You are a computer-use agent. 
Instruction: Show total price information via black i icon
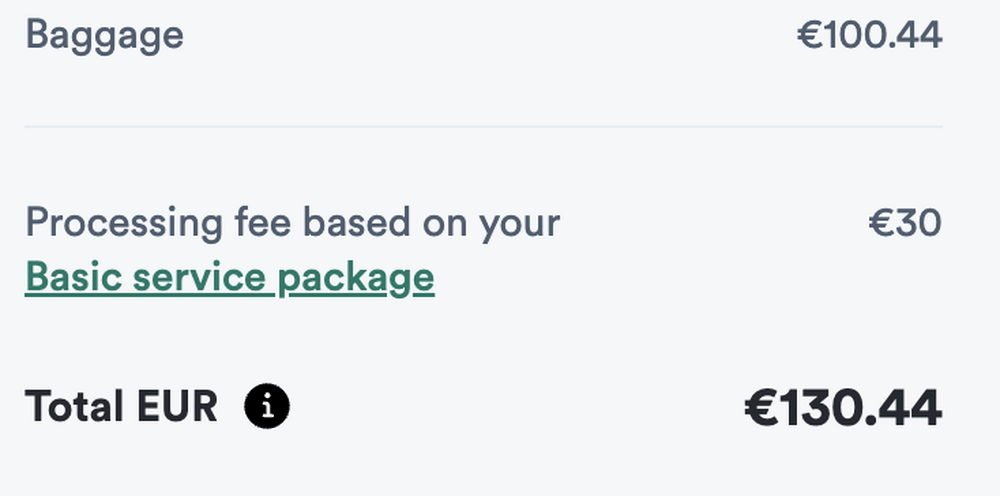point(267,406)
